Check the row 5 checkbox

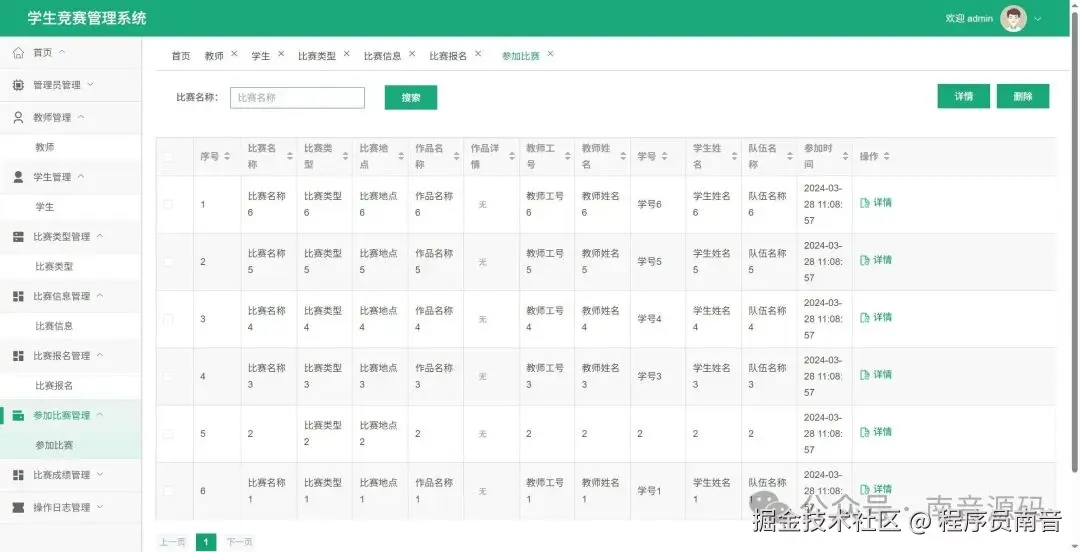click(x=168, y=434)
